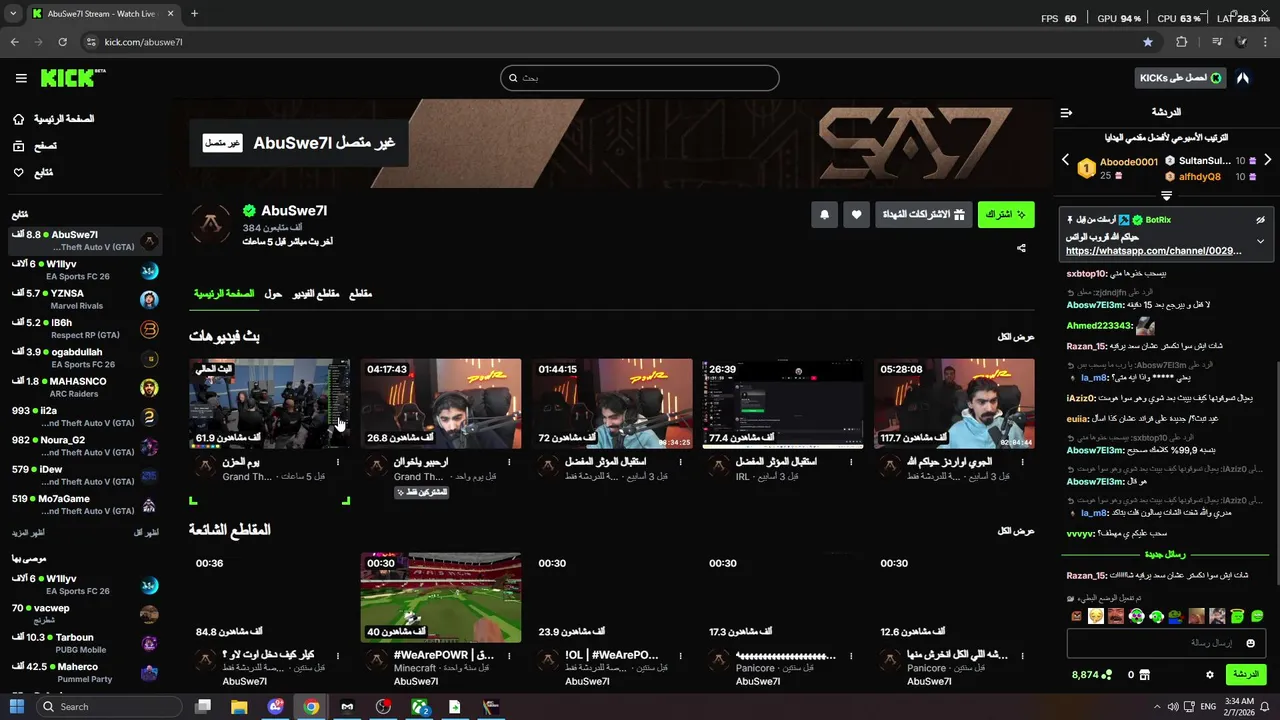Screen dimensions: 1280x720
Task: Switch to the 'حول' about tab
Action: click(x=273, y=294)
